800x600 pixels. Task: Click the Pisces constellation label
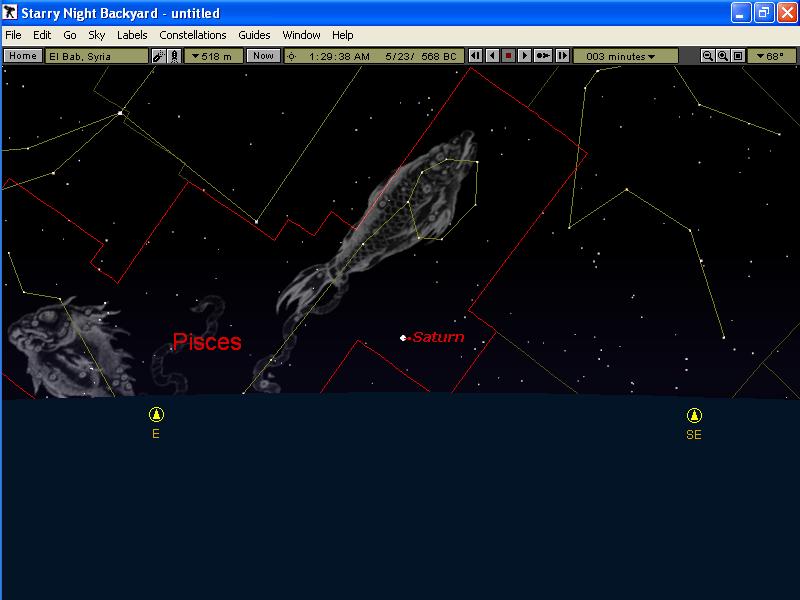pos(207,342)
